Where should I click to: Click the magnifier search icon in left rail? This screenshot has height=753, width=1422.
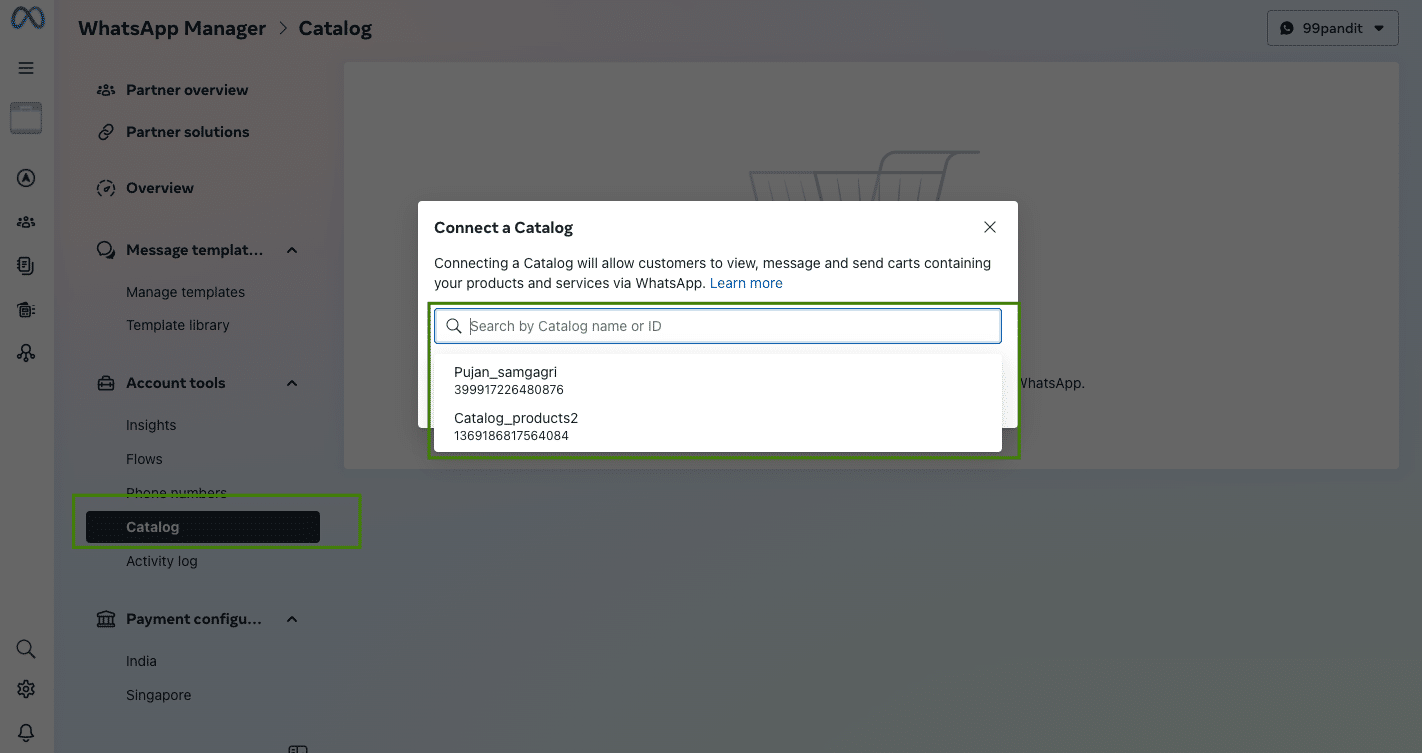click(26, 649)
